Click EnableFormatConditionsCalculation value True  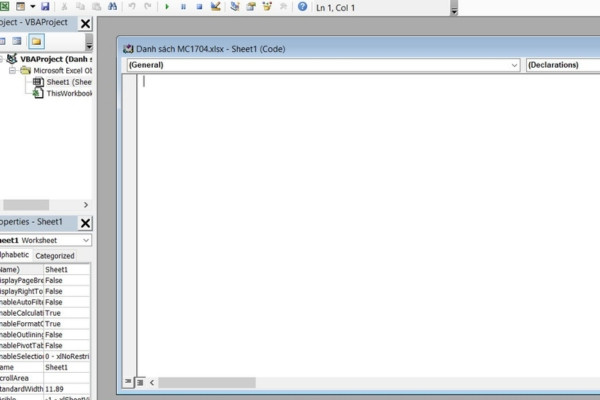pyautogui.click(x=67, y=323)
